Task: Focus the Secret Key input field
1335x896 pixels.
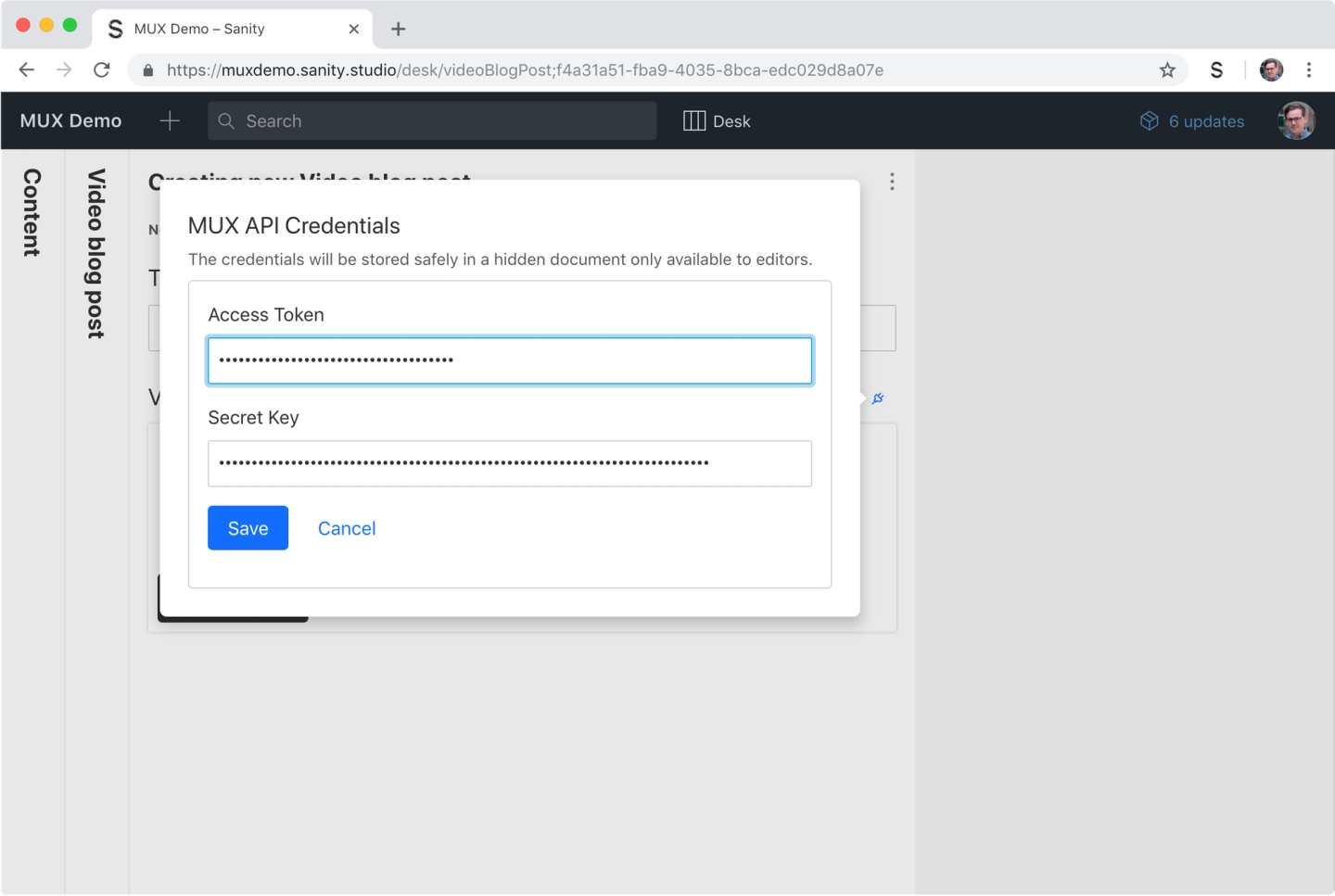Action: pyautogui.click(x=510, y=463)
